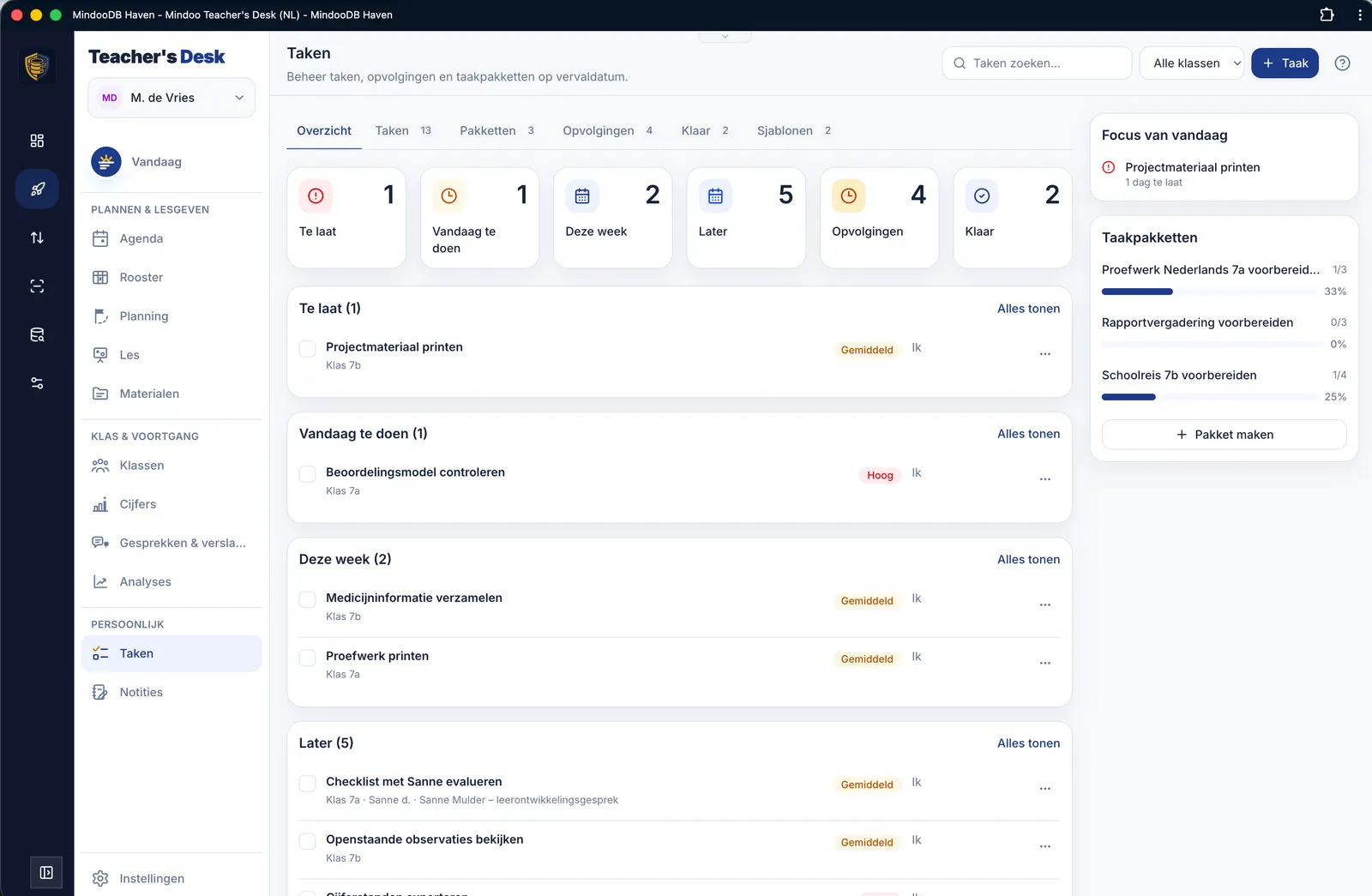Open options menu for Medicijninformatie verzamelen
Image resolution: width=1372 pixels, height=896 pixels.
[x=1045, y=605]
